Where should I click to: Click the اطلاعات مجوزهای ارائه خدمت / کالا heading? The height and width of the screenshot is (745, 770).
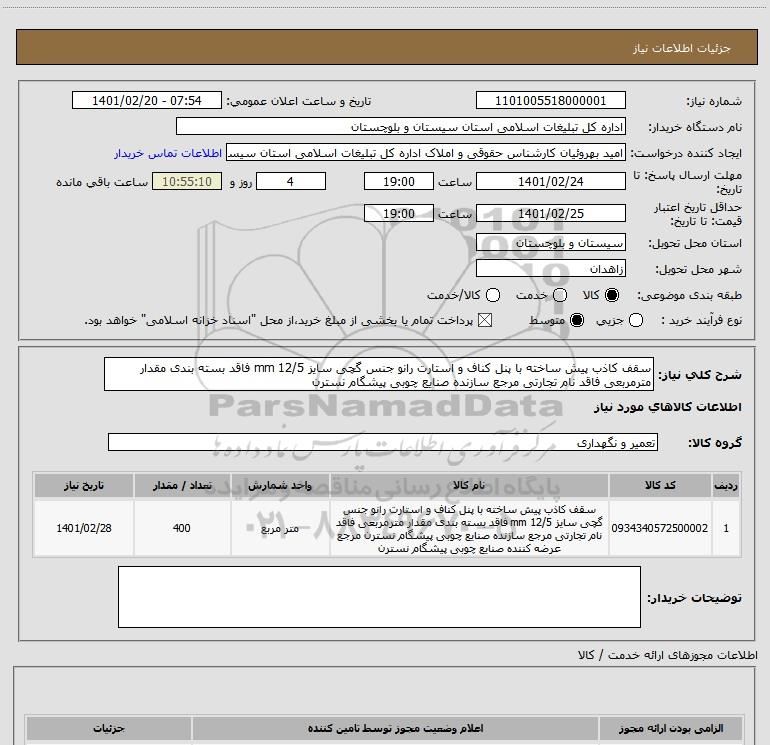(668, 655)
